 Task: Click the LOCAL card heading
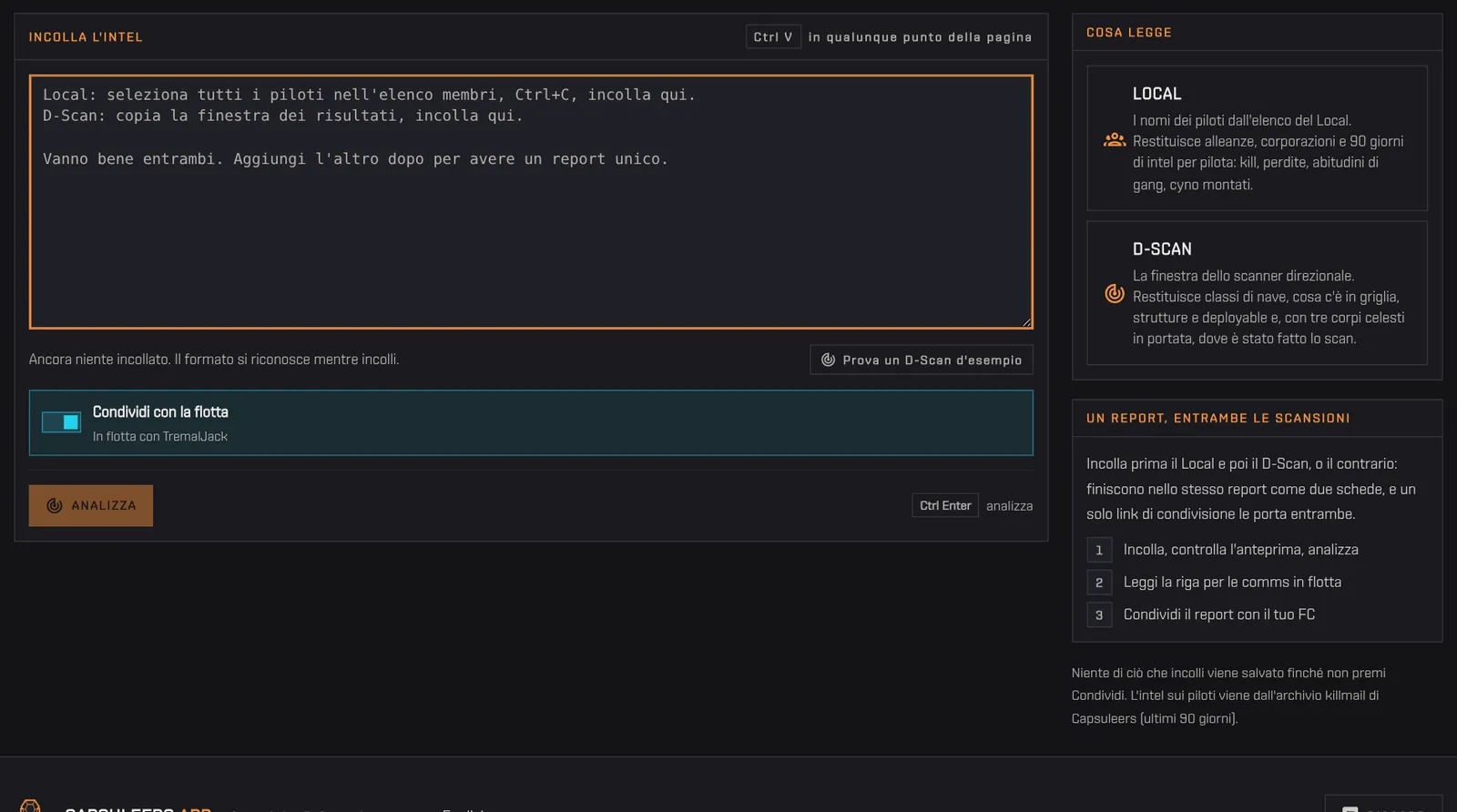pos(1156,94)
